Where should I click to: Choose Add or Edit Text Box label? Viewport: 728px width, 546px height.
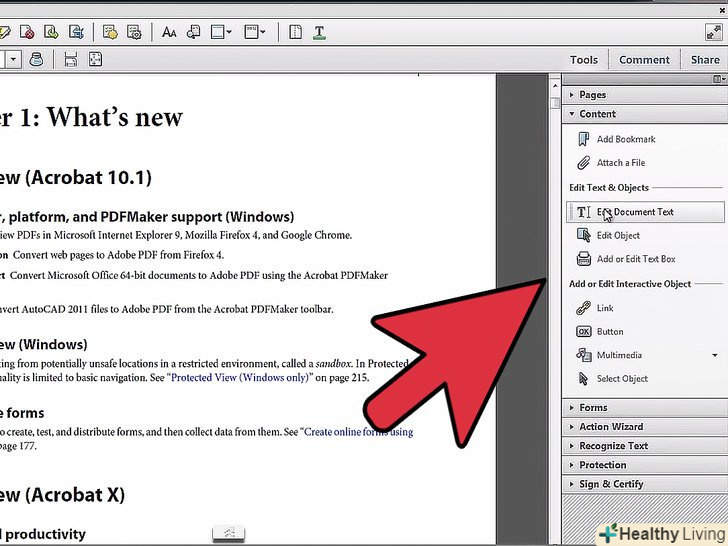(x=636, y=259)
